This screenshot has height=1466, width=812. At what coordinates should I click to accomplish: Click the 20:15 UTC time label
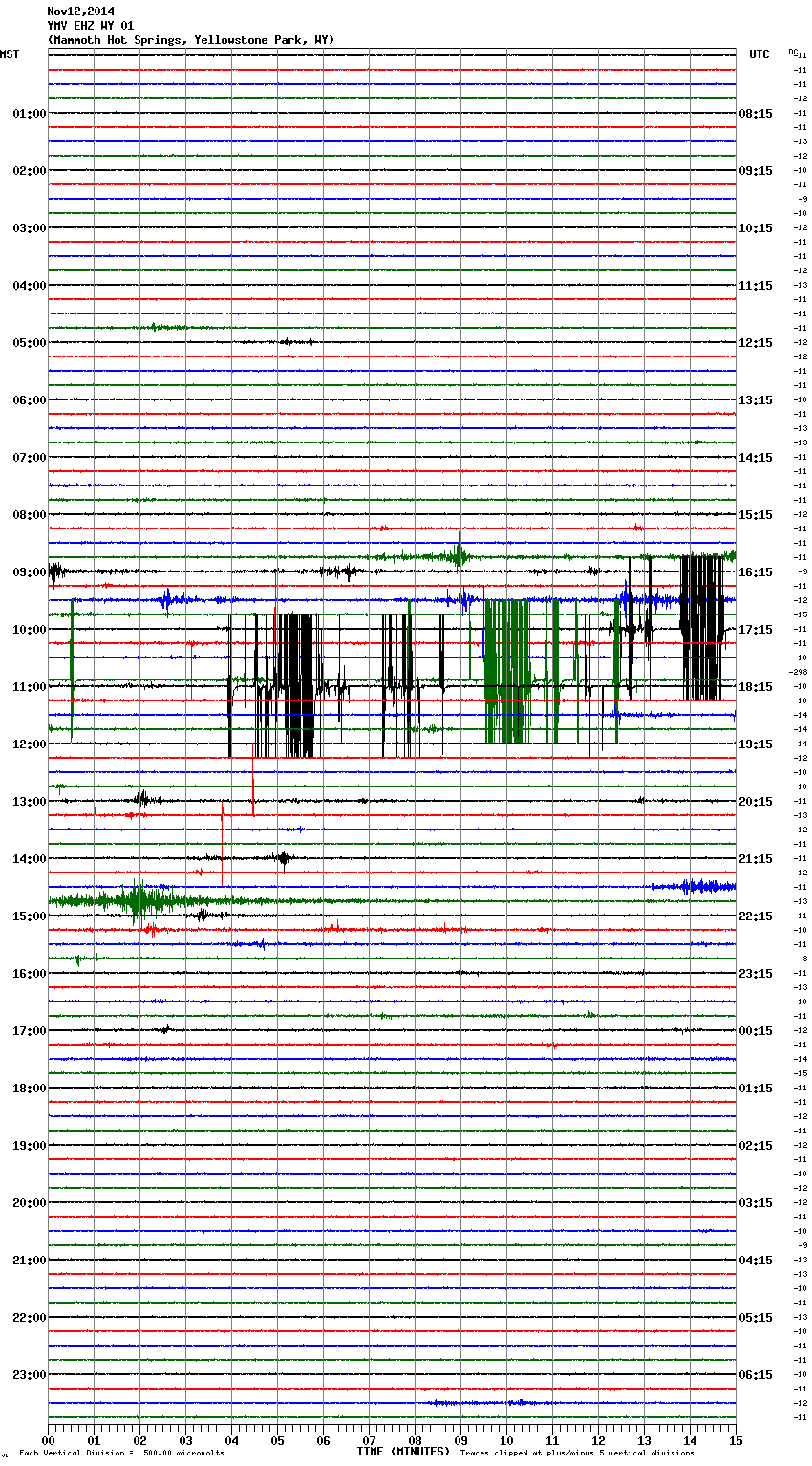(x=756, y=802)
